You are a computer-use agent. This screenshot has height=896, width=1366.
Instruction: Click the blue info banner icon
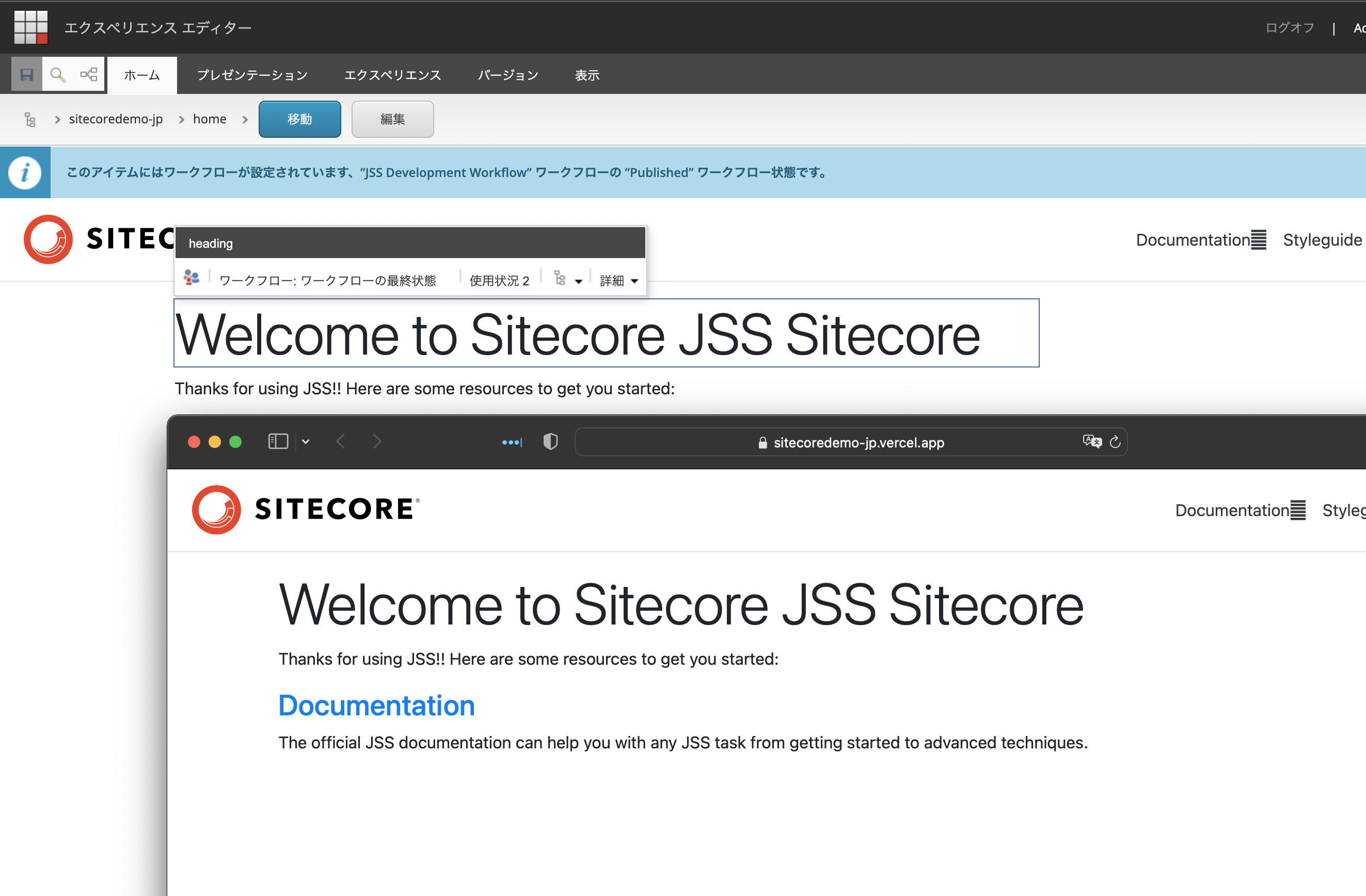(x=25, y=173)
